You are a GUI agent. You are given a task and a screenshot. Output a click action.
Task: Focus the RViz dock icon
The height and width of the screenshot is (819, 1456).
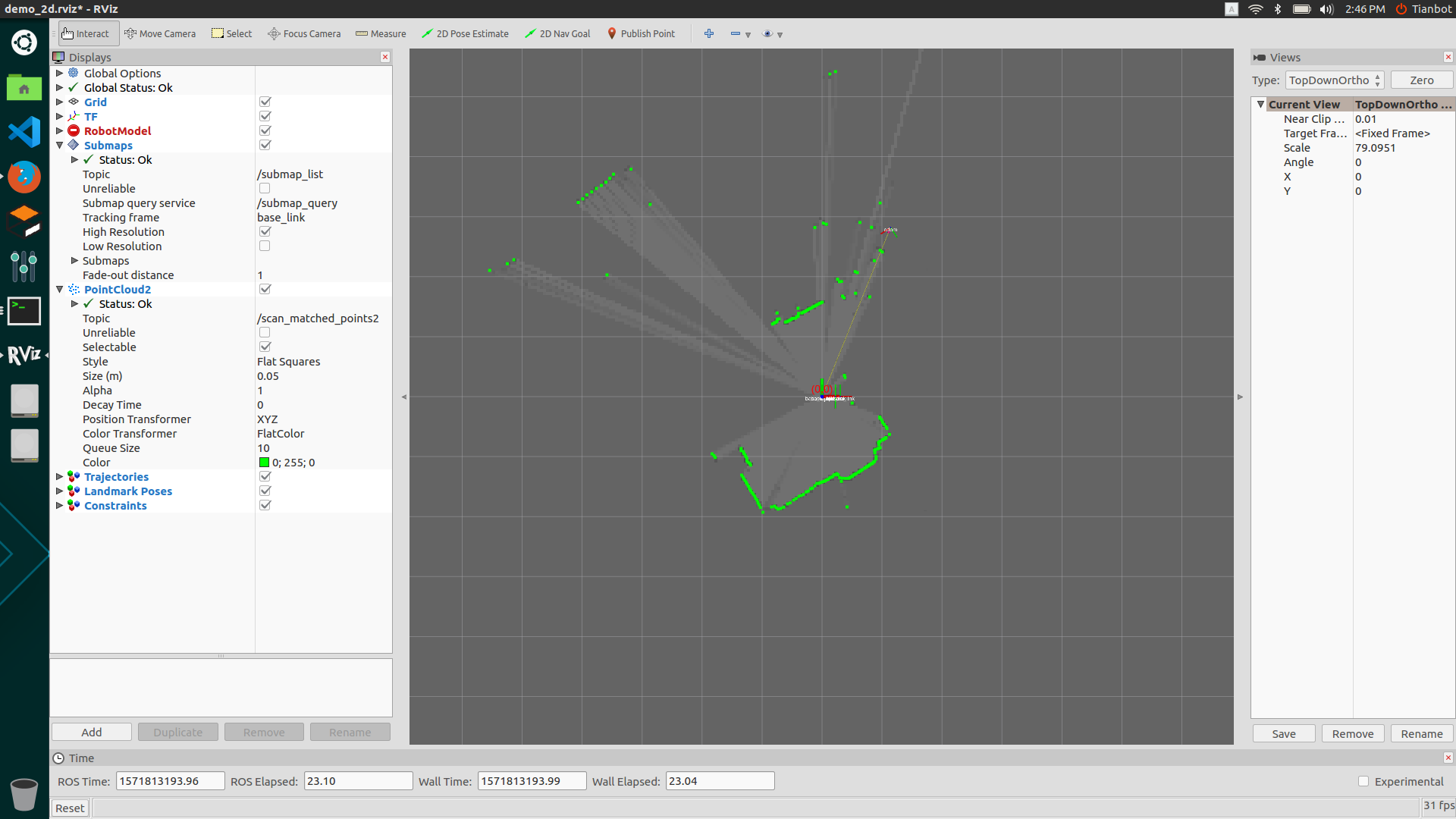[x=24, y=355]
